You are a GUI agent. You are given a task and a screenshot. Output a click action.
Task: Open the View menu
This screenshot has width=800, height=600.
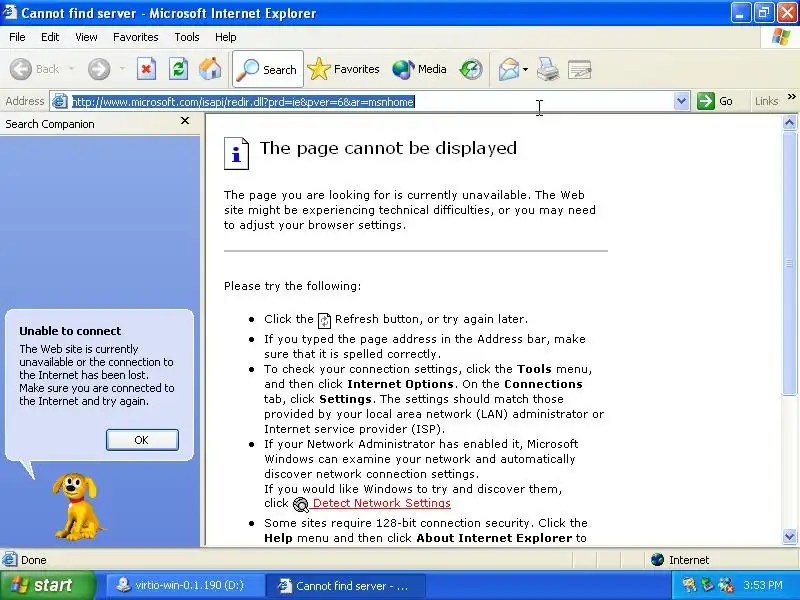pos(86,37)
